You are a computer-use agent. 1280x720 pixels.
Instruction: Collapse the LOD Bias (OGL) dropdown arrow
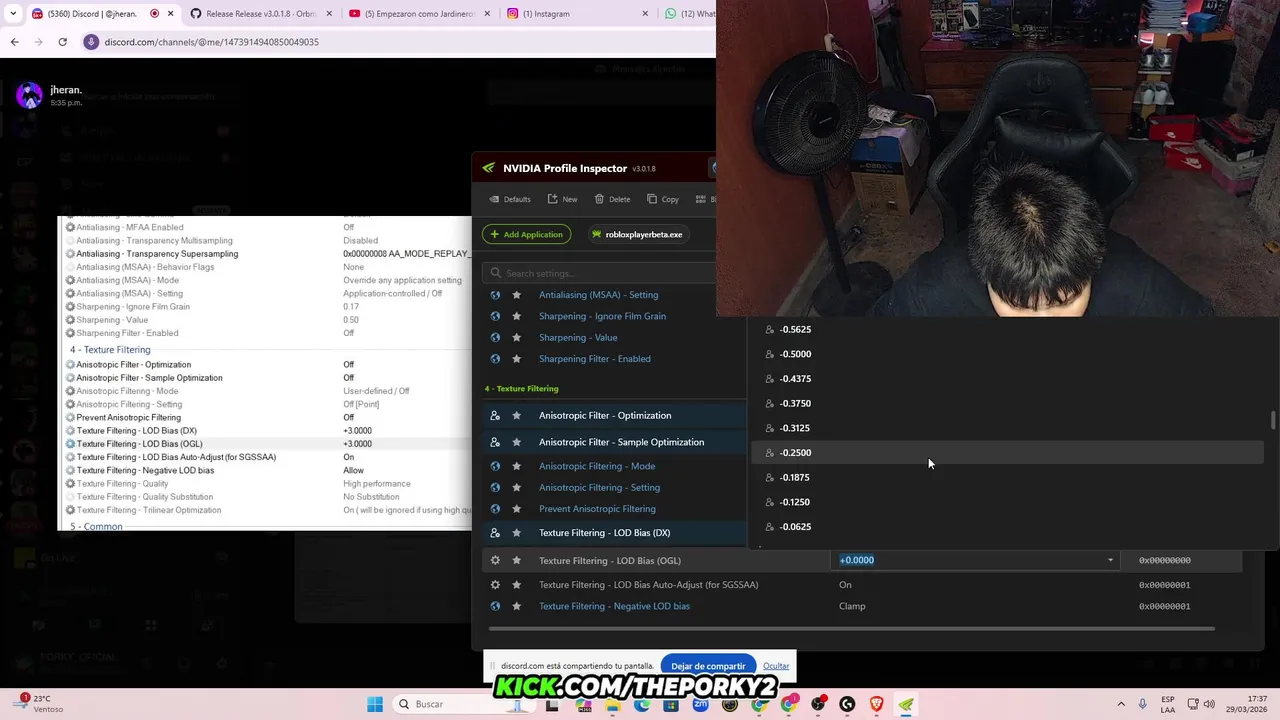tap(1110, 560)
